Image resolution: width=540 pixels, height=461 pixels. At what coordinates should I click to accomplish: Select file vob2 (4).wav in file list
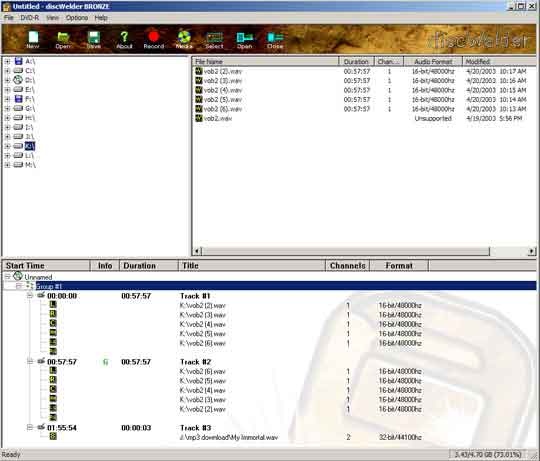(x=223, y=90)
